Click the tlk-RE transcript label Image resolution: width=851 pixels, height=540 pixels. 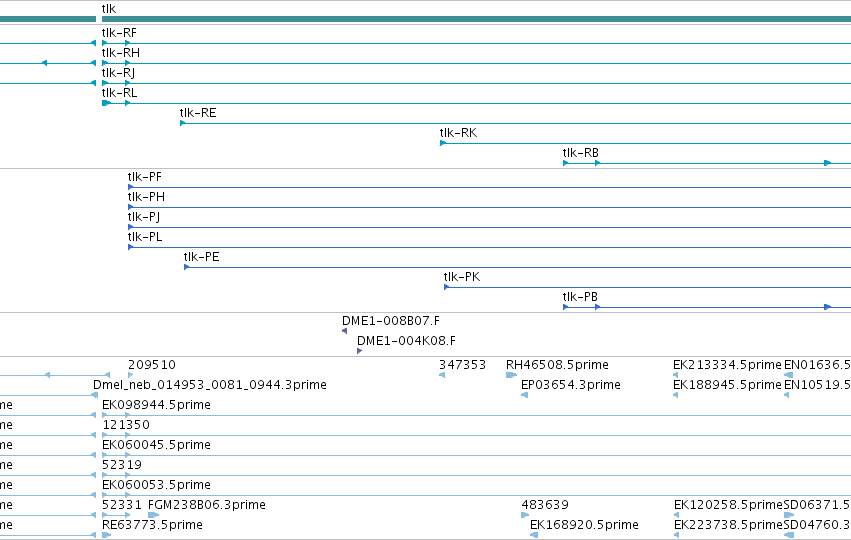click(198, 113)
